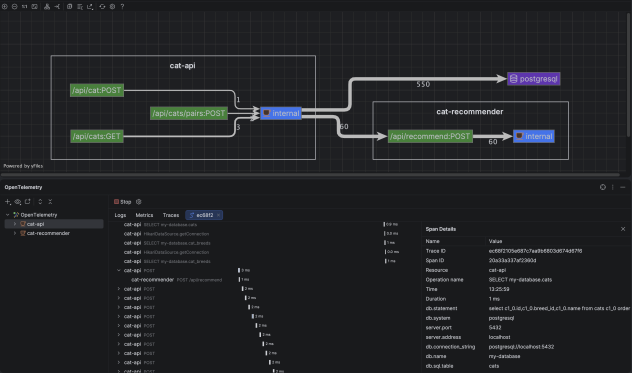
Task: Fit diagram content to window
Action: coord(35,6)
